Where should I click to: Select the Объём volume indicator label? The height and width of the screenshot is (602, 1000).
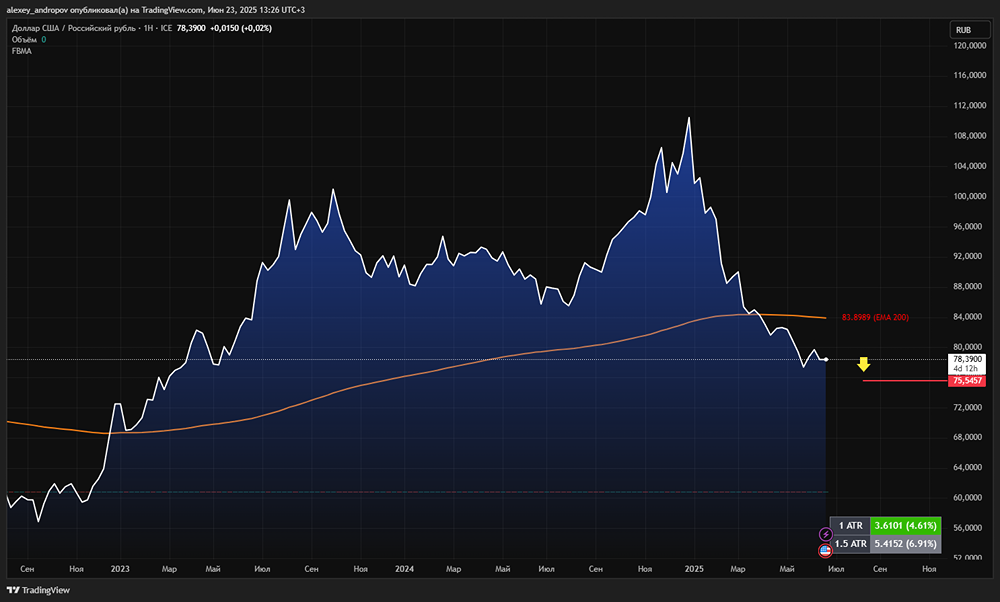click(x=25, y=40)
